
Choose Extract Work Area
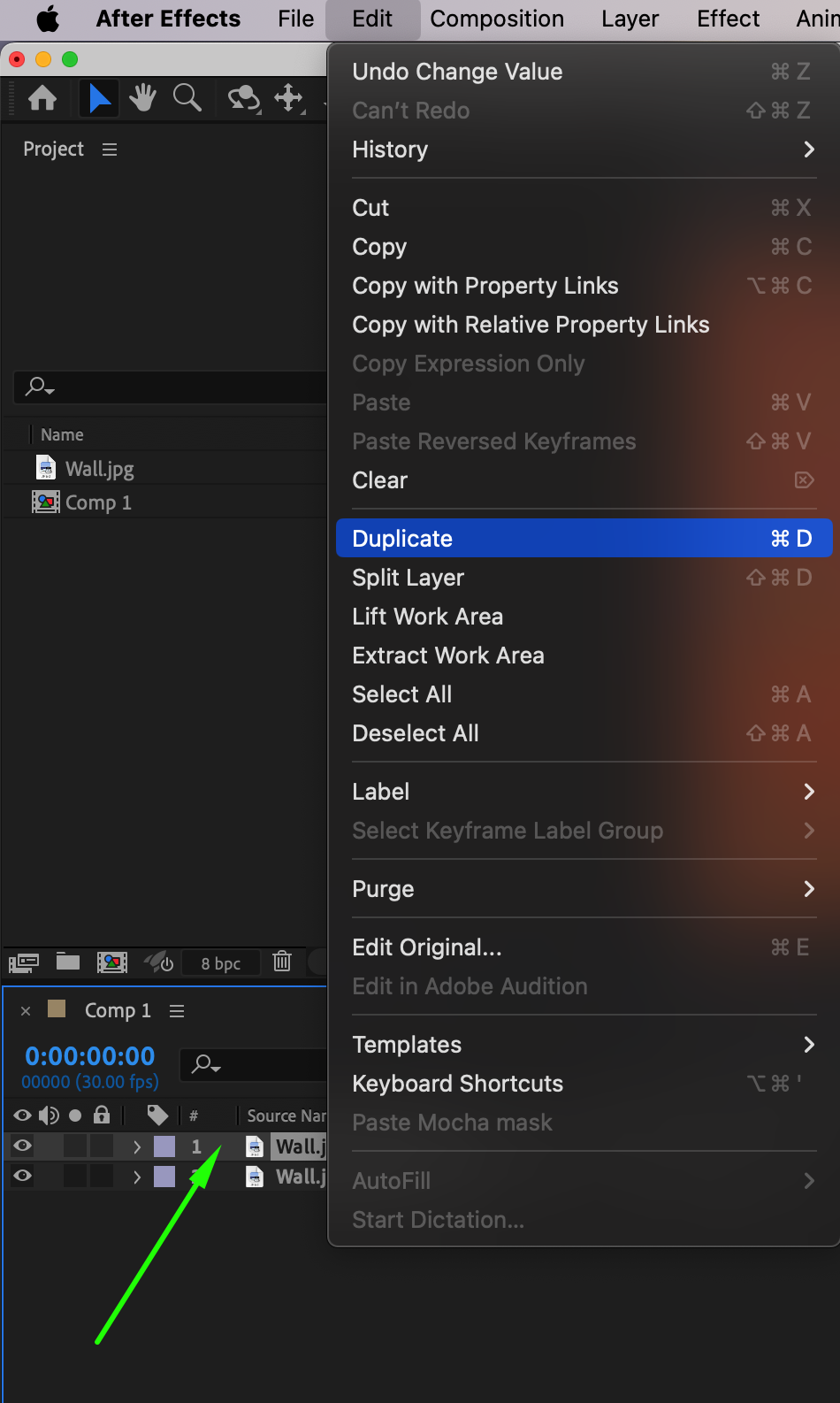click(583, 655)
